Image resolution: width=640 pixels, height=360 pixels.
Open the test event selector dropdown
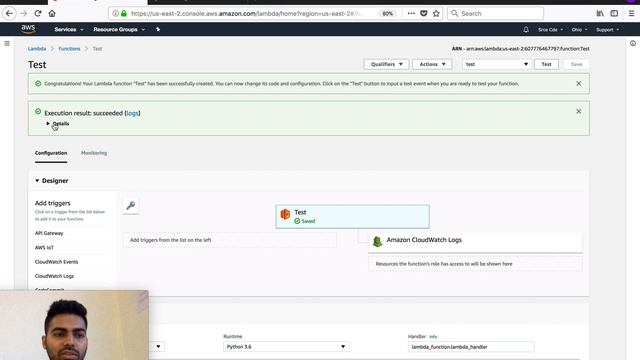(497, 64)
